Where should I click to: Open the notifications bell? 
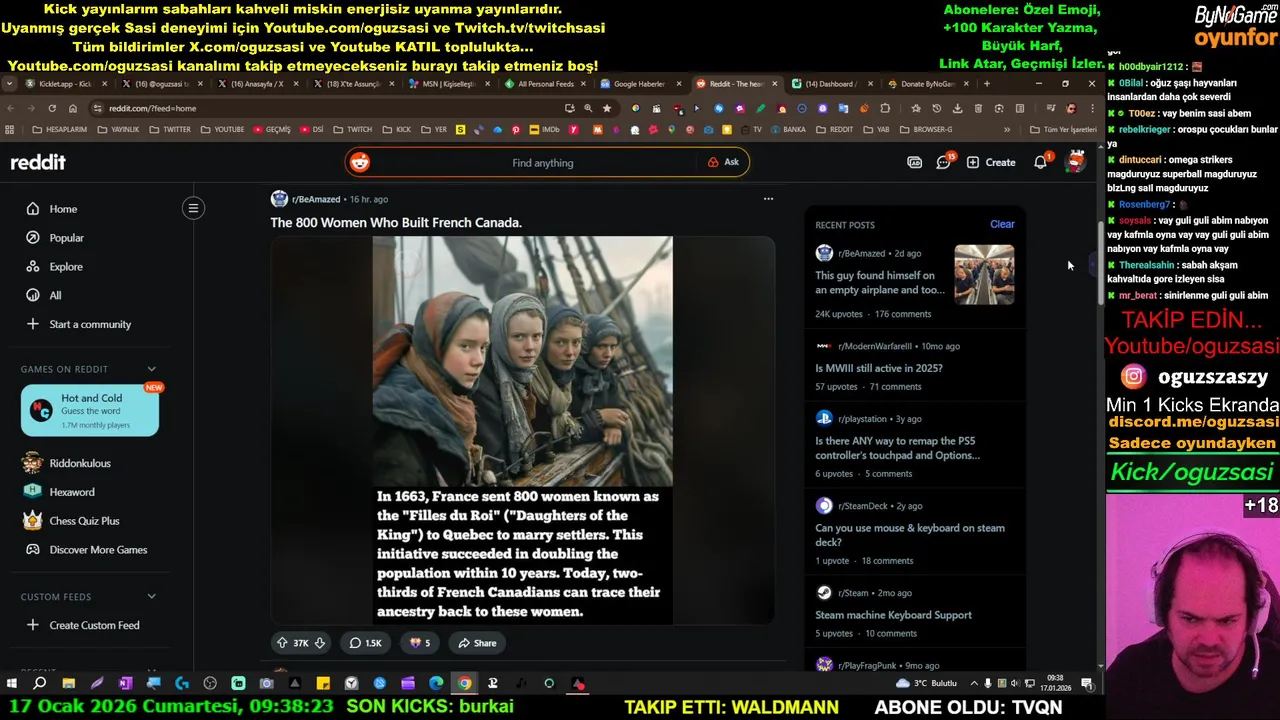click(1040, 162)
